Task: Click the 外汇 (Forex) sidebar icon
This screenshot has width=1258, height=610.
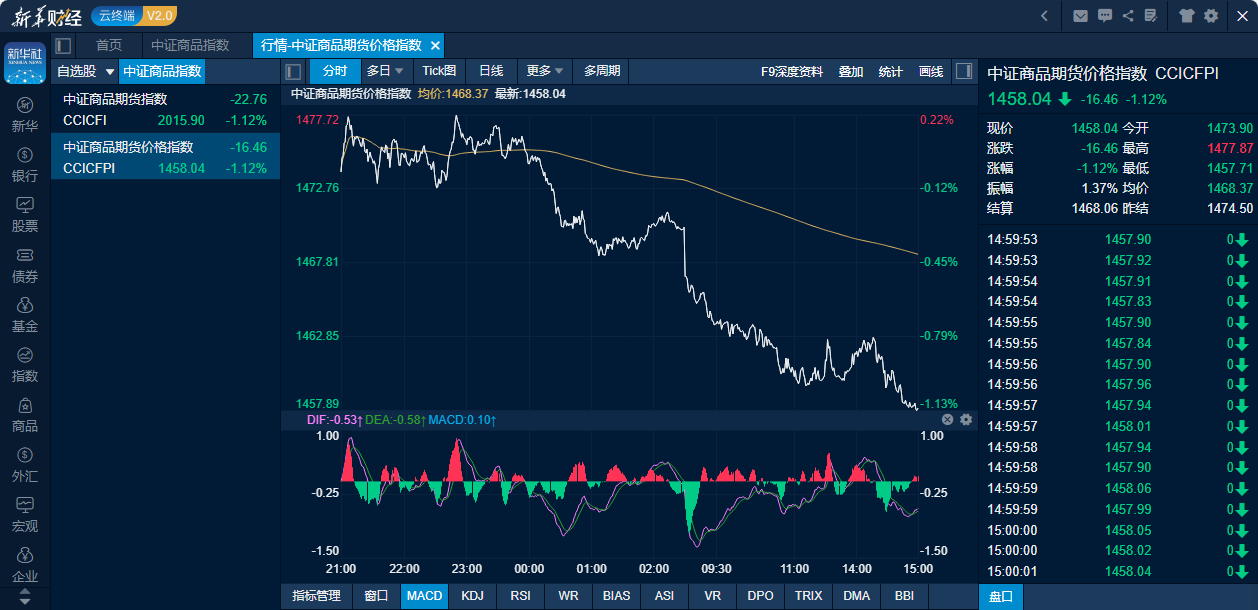Action: pos(25,464)
